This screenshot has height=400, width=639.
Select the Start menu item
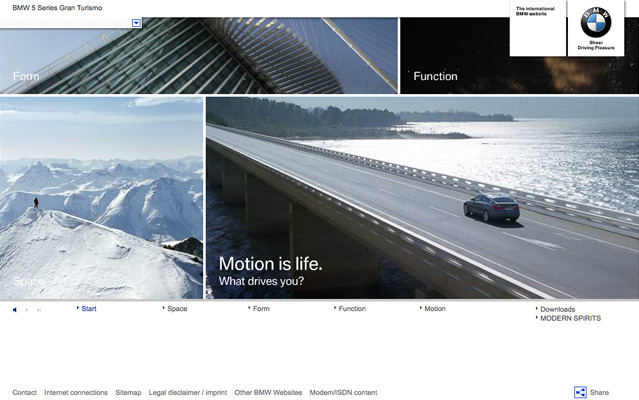pos(89,309)
